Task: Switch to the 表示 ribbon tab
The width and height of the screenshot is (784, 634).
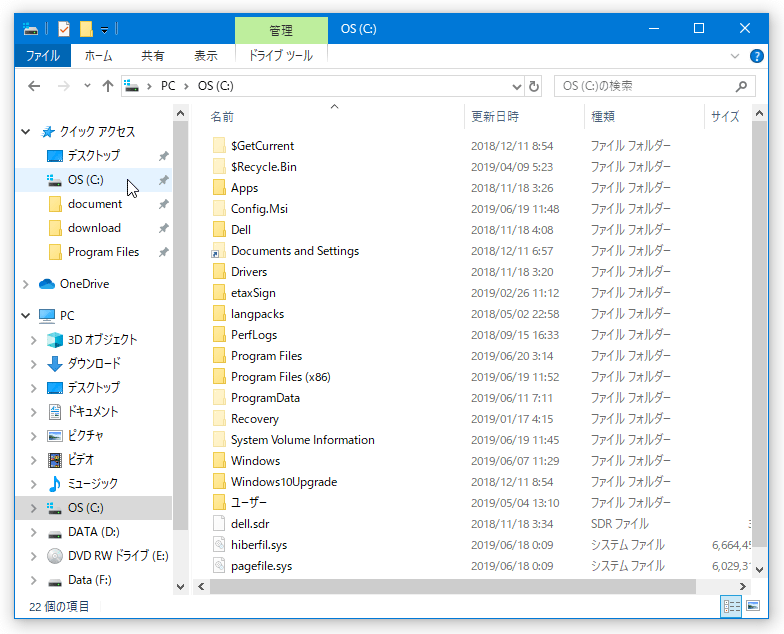Action: coord(206,56)
